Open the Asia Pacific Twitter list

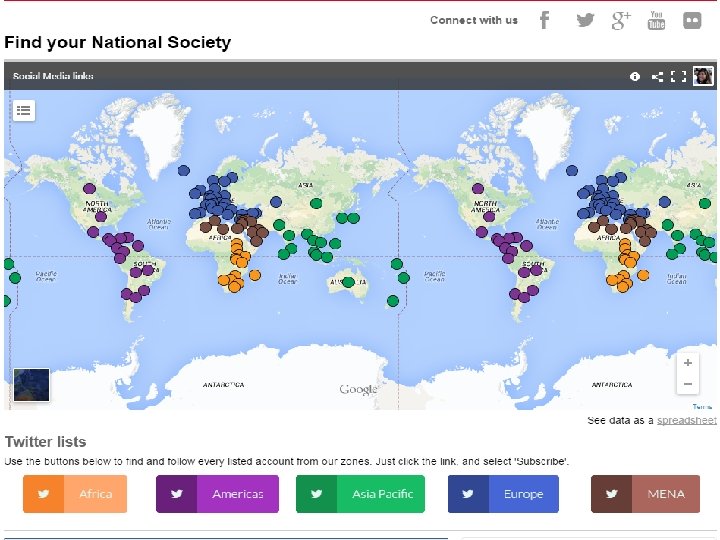coord(360,494)
